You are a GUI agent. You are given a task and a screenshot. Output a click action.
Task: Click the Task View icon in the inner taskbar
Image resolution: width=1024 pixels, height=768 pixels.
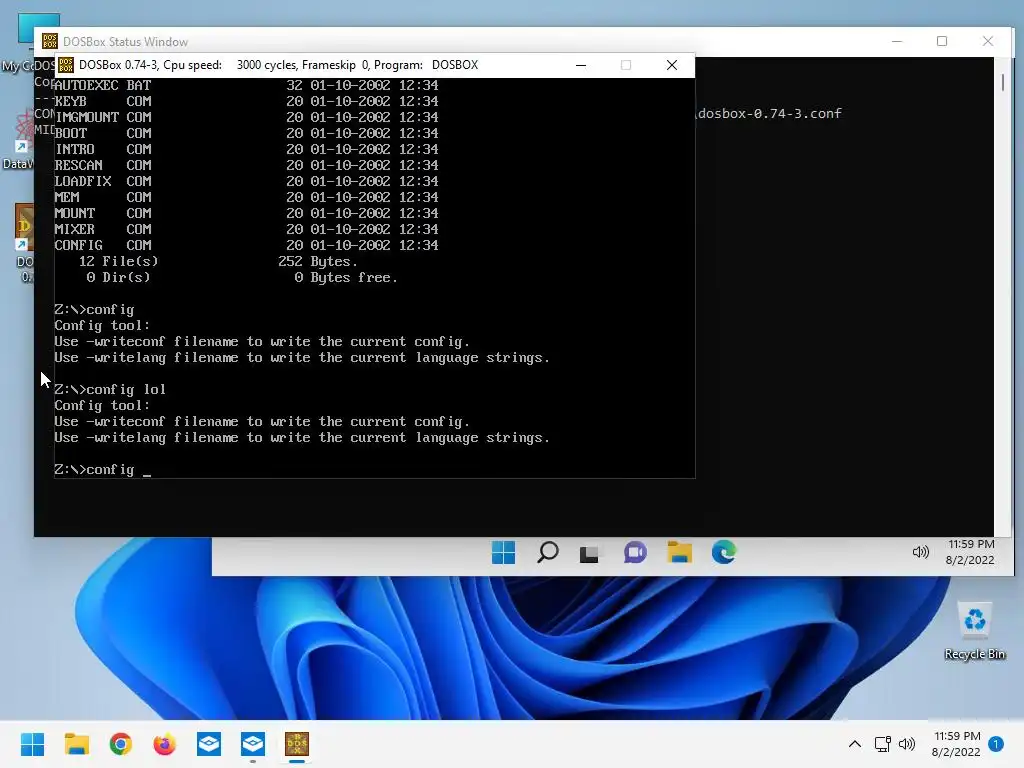[x=589, y=554]
